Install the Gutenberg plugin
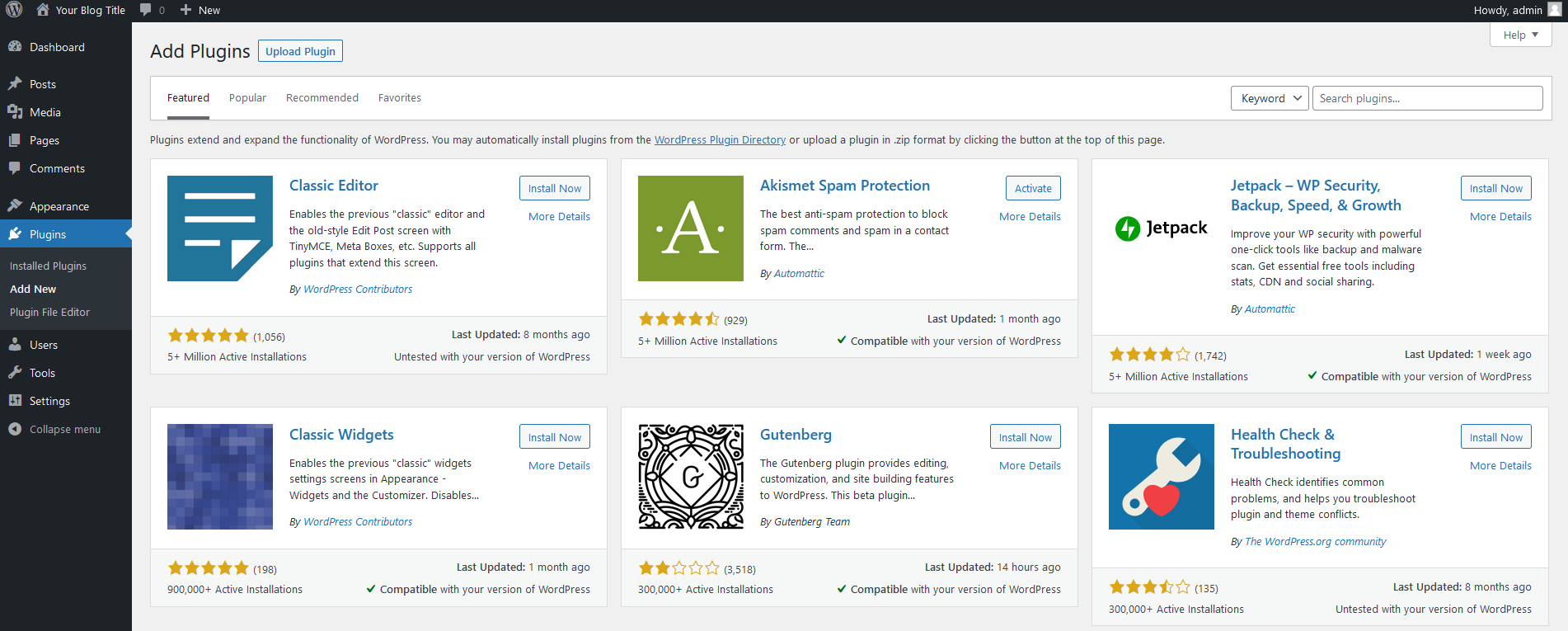The height and width of the screenshot is (631, 1568). point(1026,437)
